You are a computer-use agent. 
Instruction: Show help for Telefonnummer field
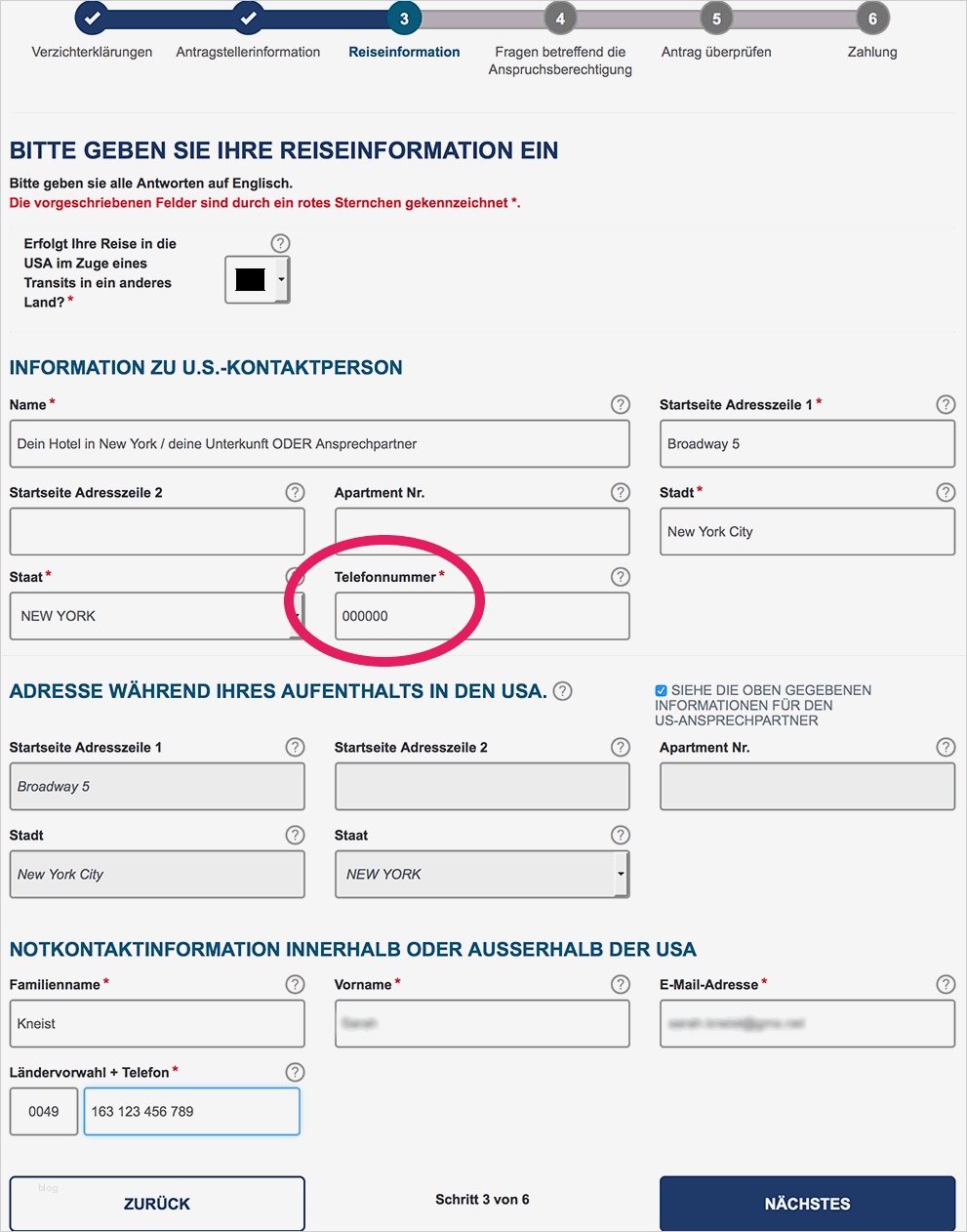tap(620, 577)
